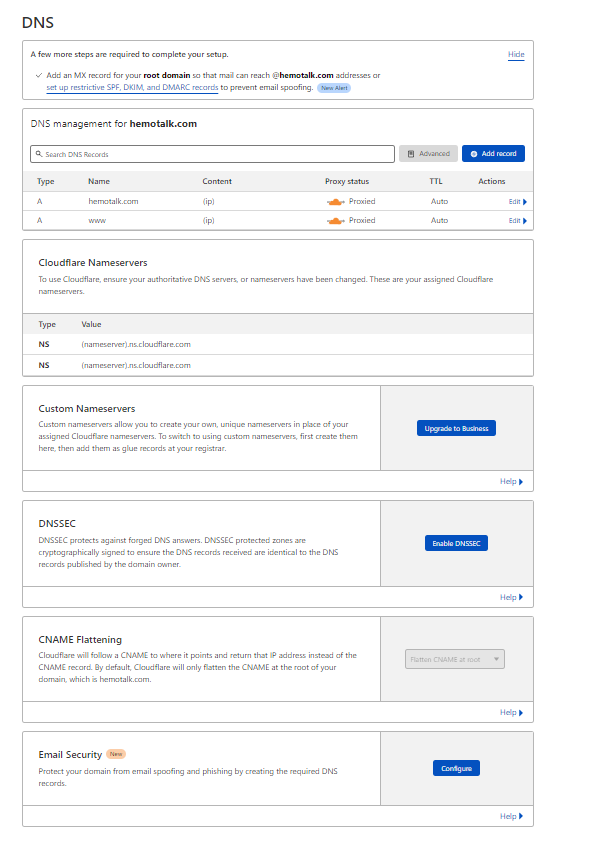
Task: Click the magnifier icon in DNS search box
Action: click(38, 154)
